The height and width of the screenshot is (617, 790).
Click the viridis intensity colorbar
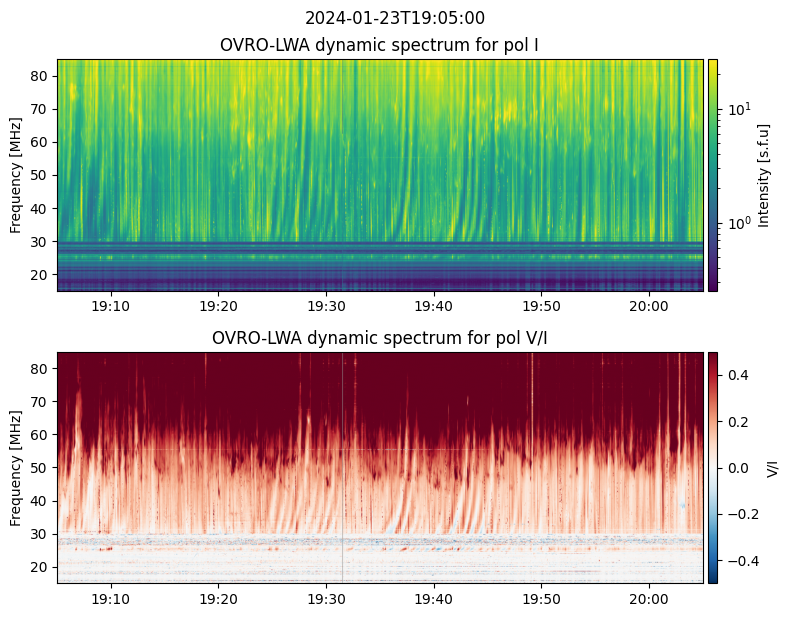(x=713, y=175)
